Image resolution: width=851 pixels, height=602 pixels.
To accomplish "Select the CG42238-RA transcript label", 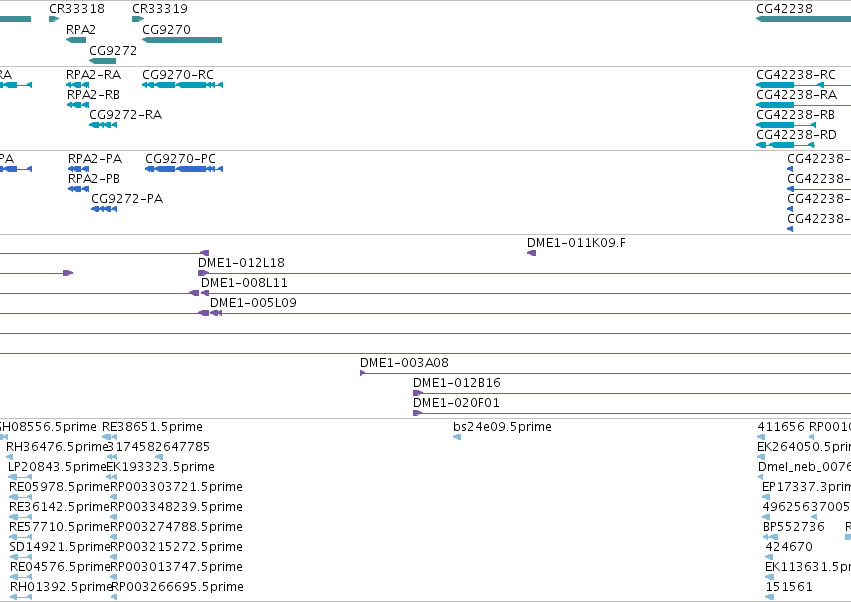I will 796,94.
